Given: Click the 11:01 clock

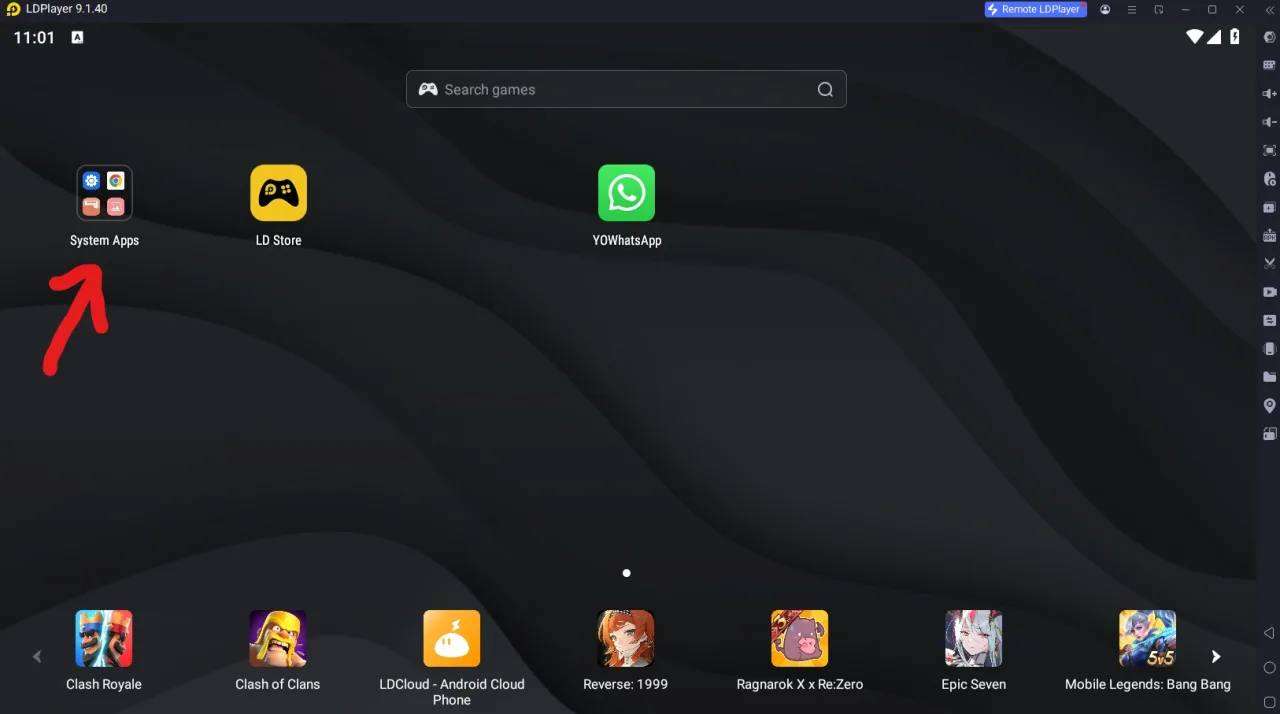Looking at the screenshot, I should pos(34,37).
